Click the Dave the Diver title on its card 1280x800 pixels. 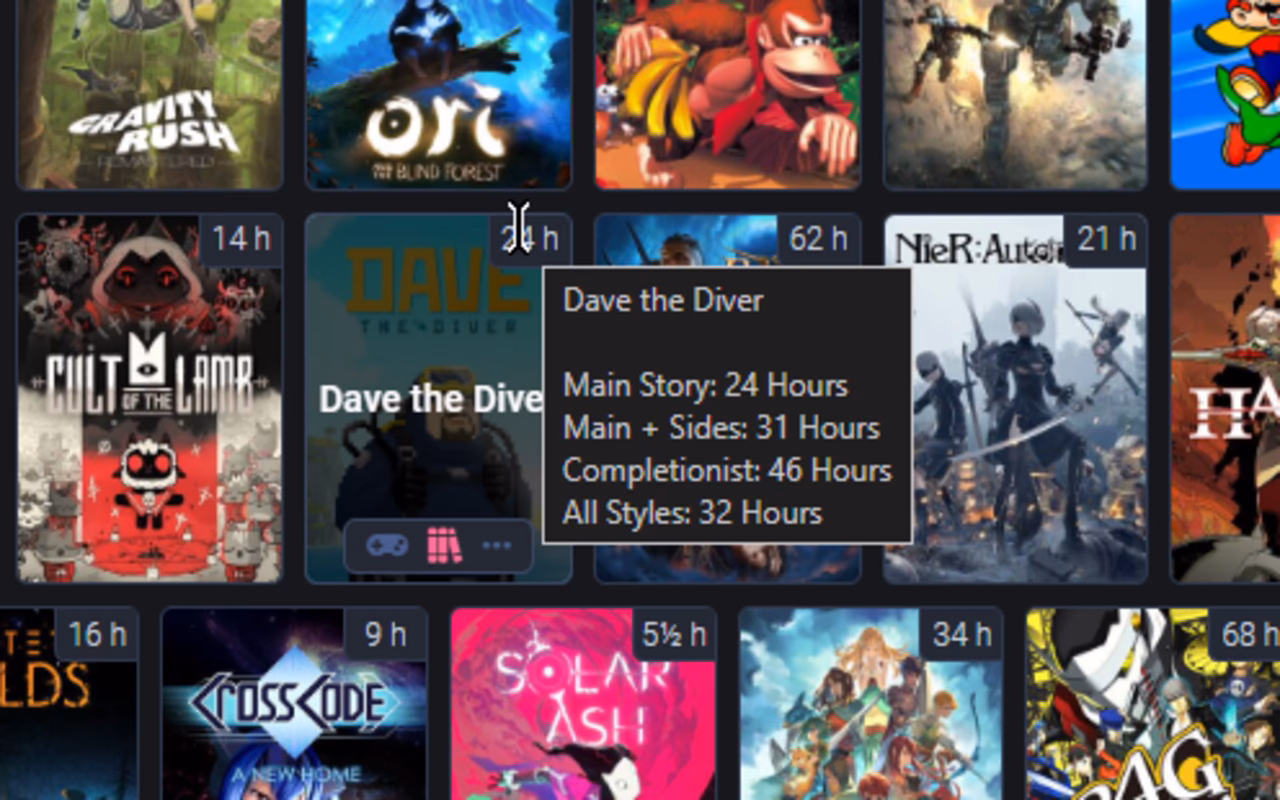click(431, 399)
